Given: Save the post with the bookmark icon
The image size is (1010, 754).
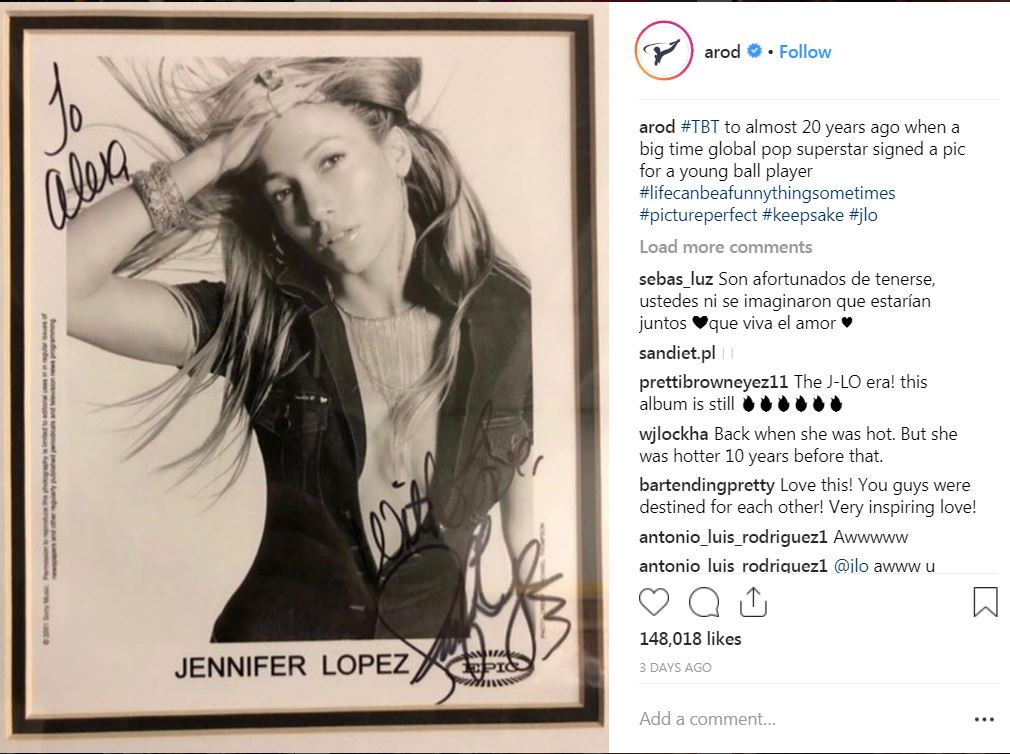Looking at the screenshot, I should coord(985,602).
